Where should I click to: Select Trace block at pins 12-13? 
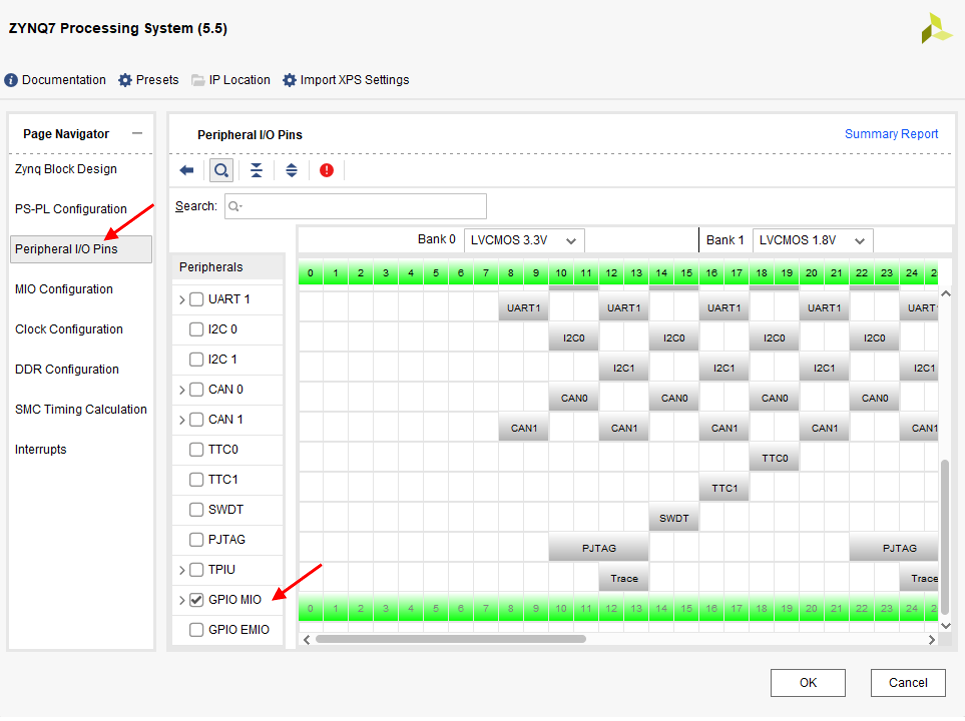tap(624, 578)
